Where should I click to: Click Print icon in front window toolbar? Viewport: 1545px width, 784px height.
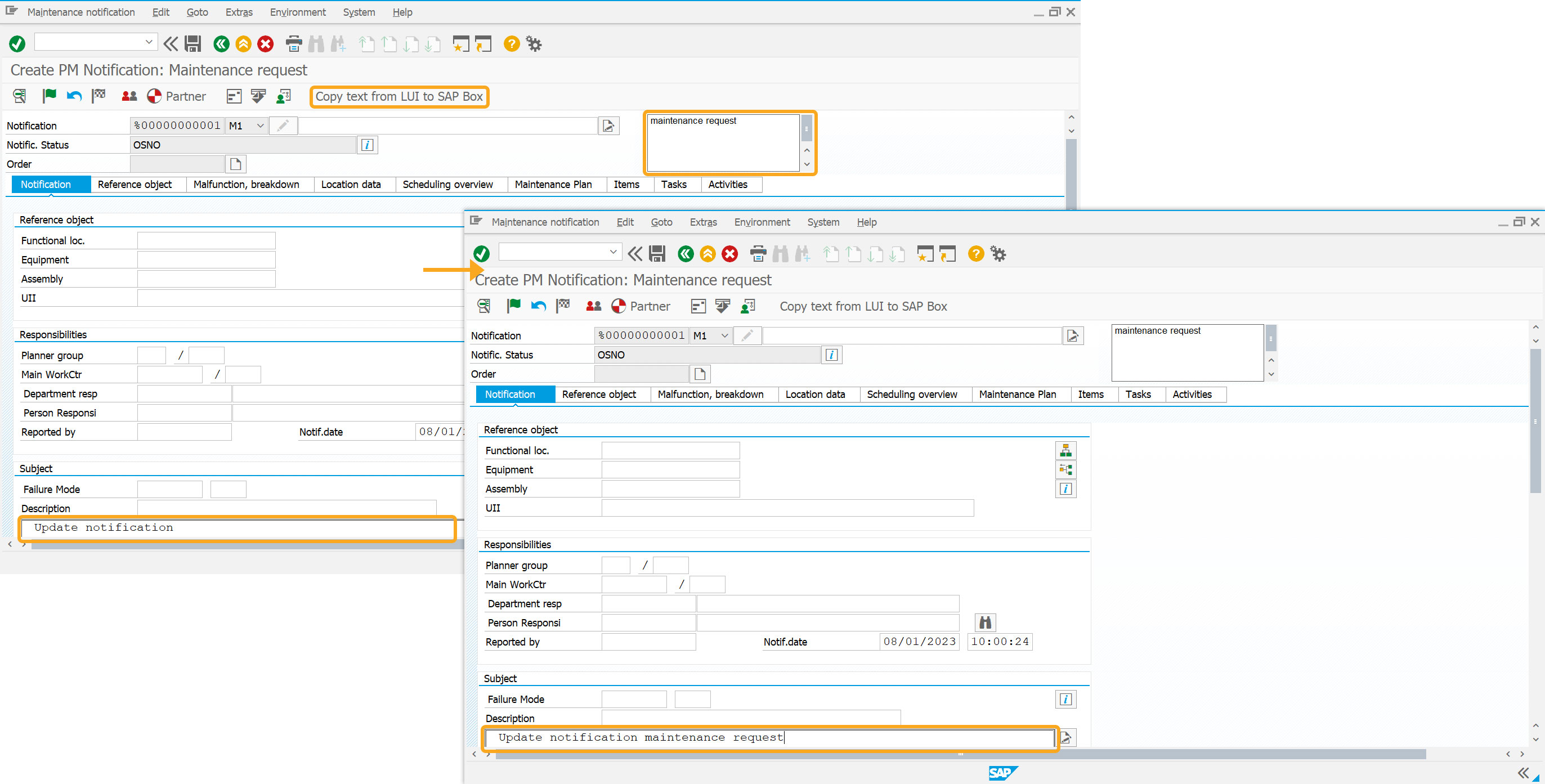[x=758, y=254]
